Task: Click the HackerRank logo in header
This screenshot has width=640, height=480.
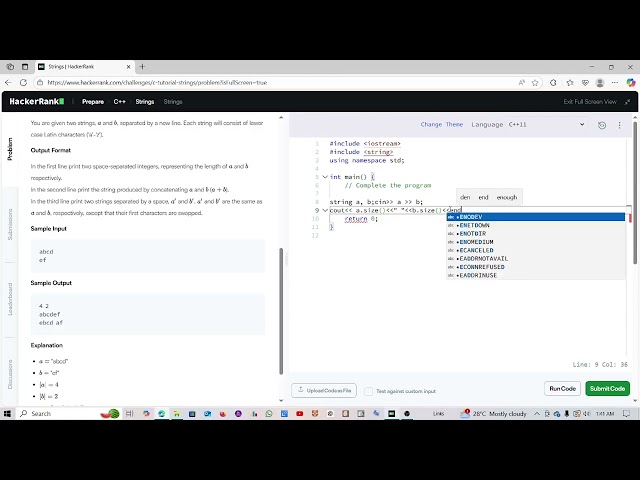Action: click(x=36, y=101)
